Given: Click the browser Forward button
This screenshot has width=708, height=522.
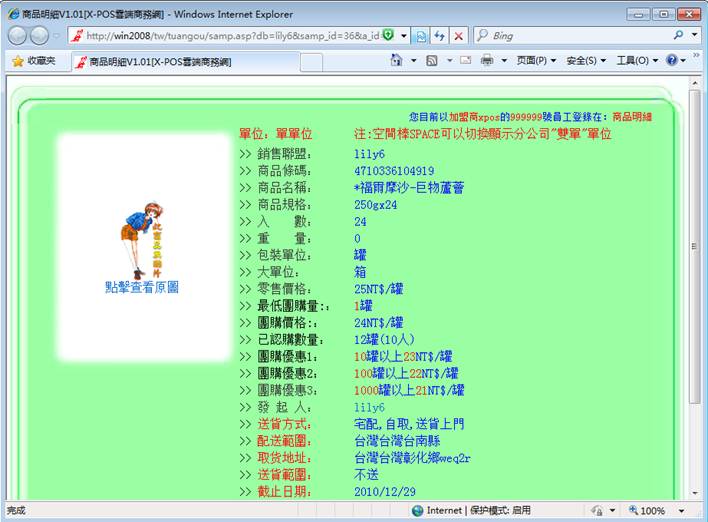Looking at the screenshot, I should (40, 35).
